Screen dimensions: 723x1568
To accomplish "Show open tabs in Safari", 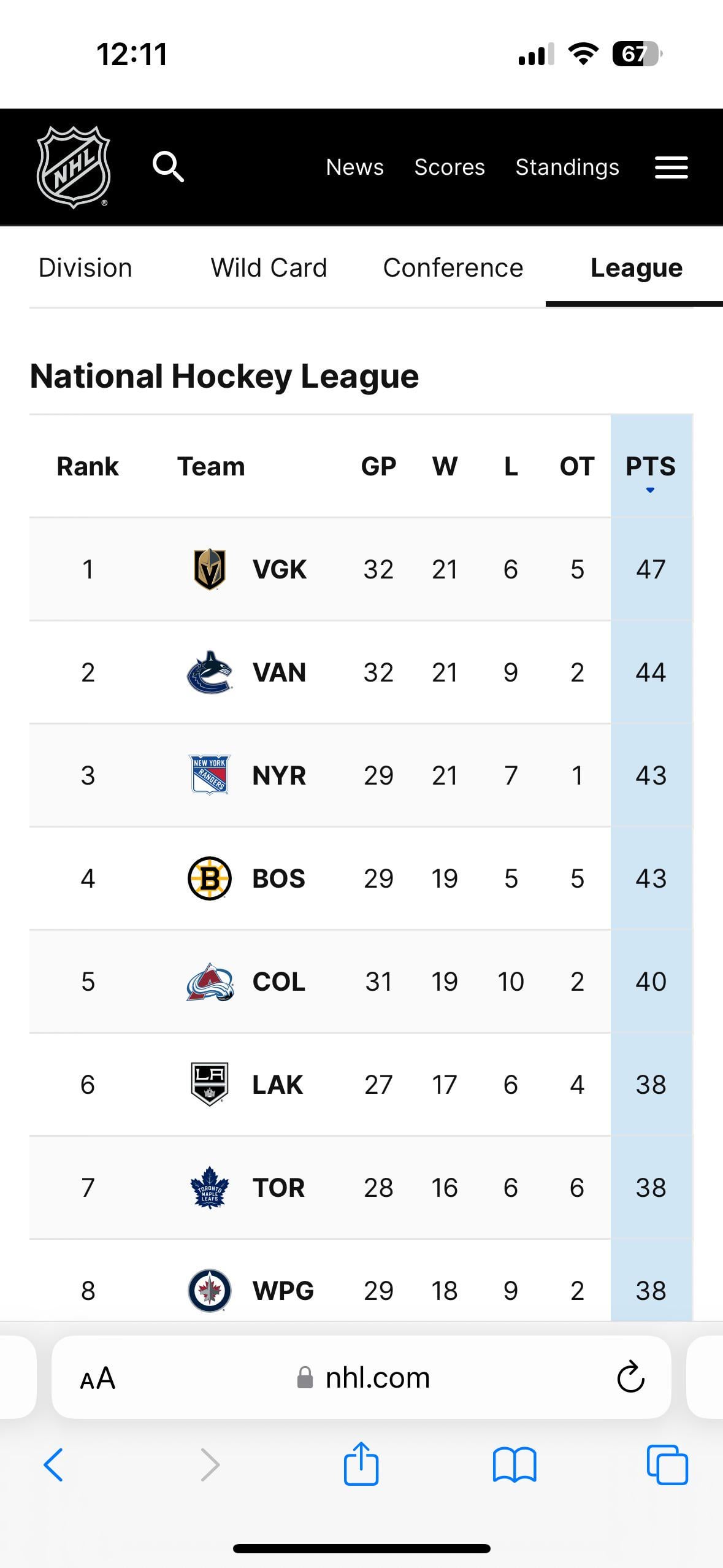I will tap(667, 1465).
